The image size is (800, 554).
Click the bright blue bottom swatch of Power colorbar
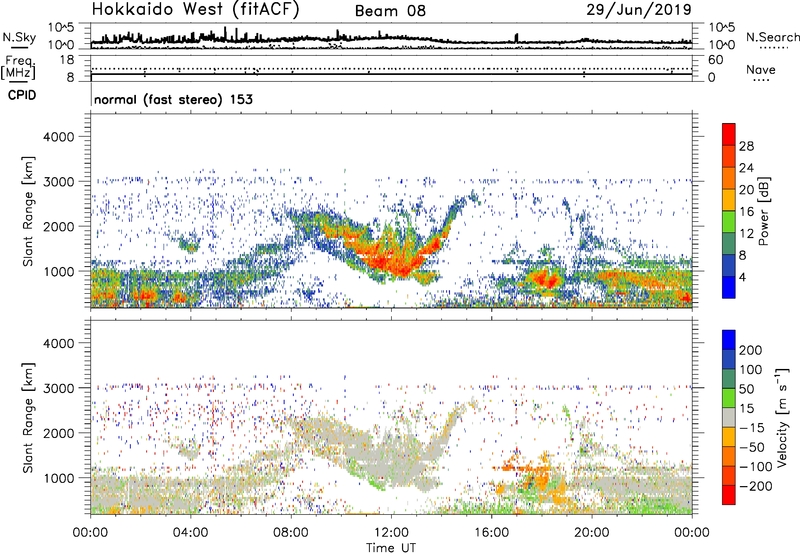(729, 287)
